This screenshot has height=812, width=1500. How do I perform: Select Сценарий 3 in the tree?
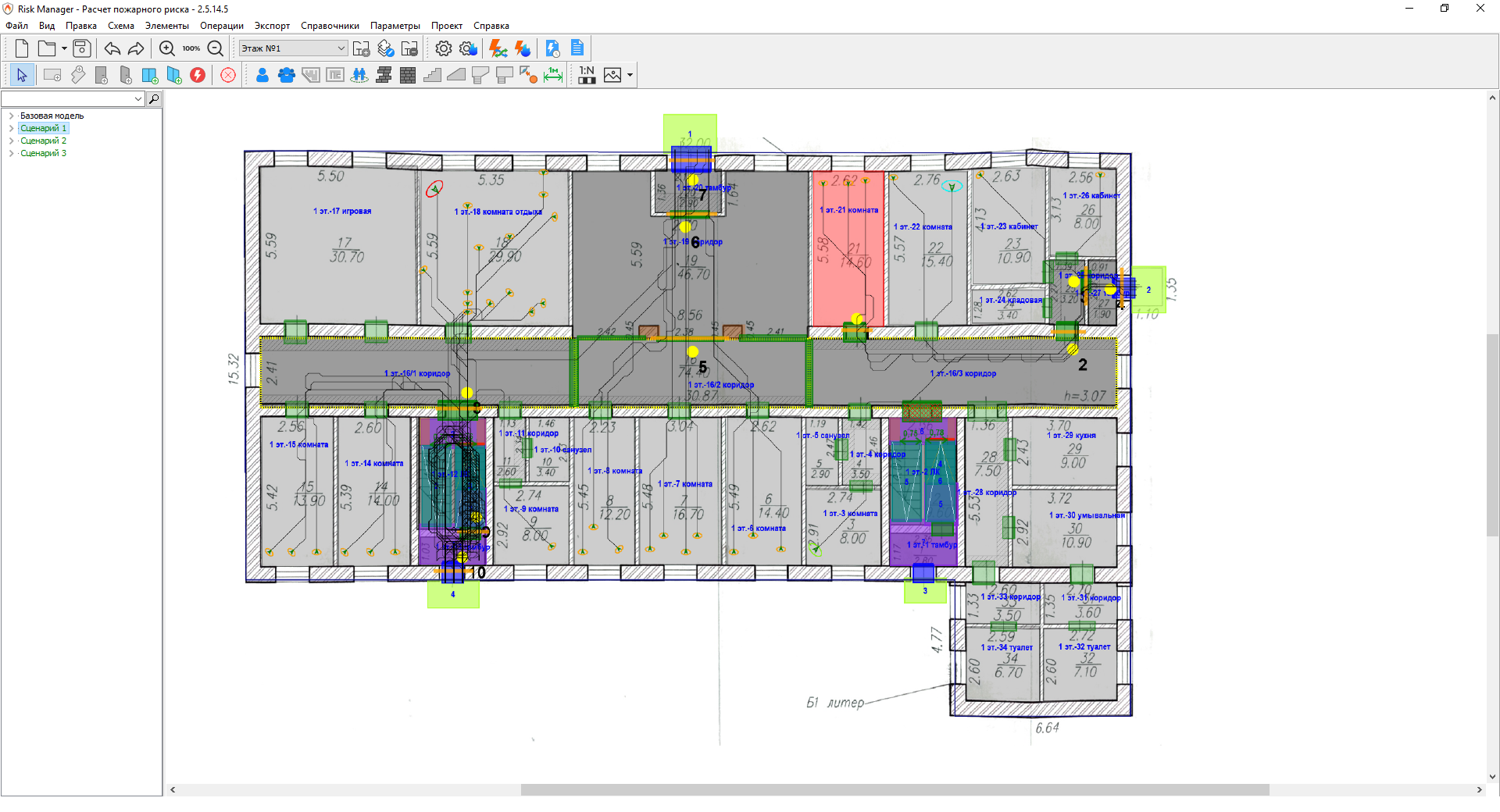pos(43,153)
